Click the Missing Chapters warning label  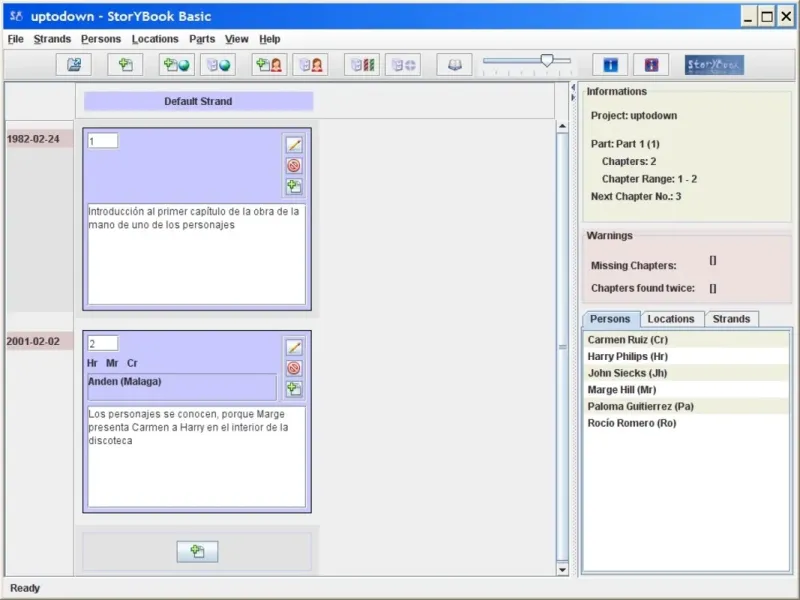pyautogui.click(x=634, y=265)
